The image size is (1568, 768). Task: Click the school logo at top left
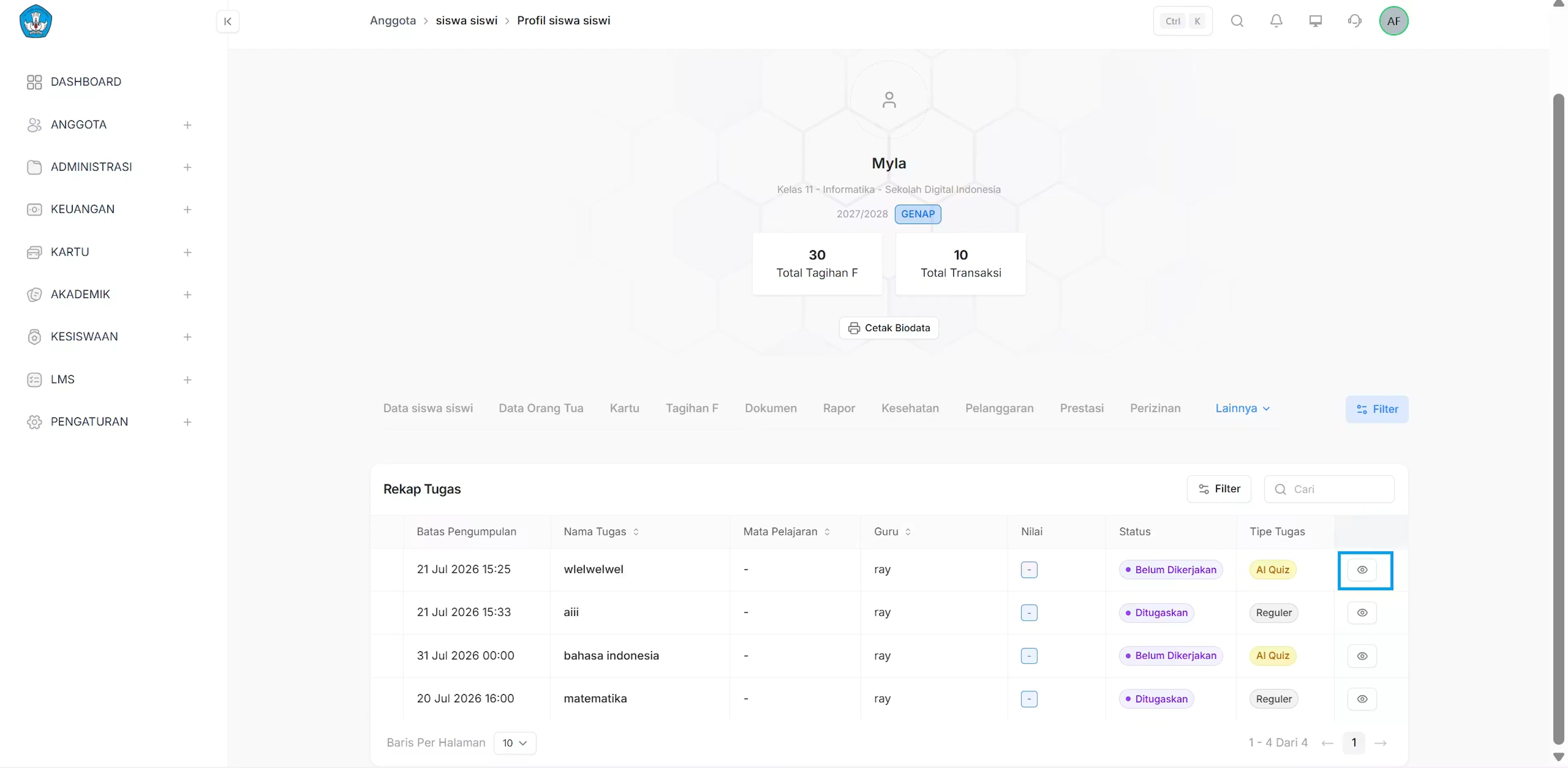tap(35, 21)
